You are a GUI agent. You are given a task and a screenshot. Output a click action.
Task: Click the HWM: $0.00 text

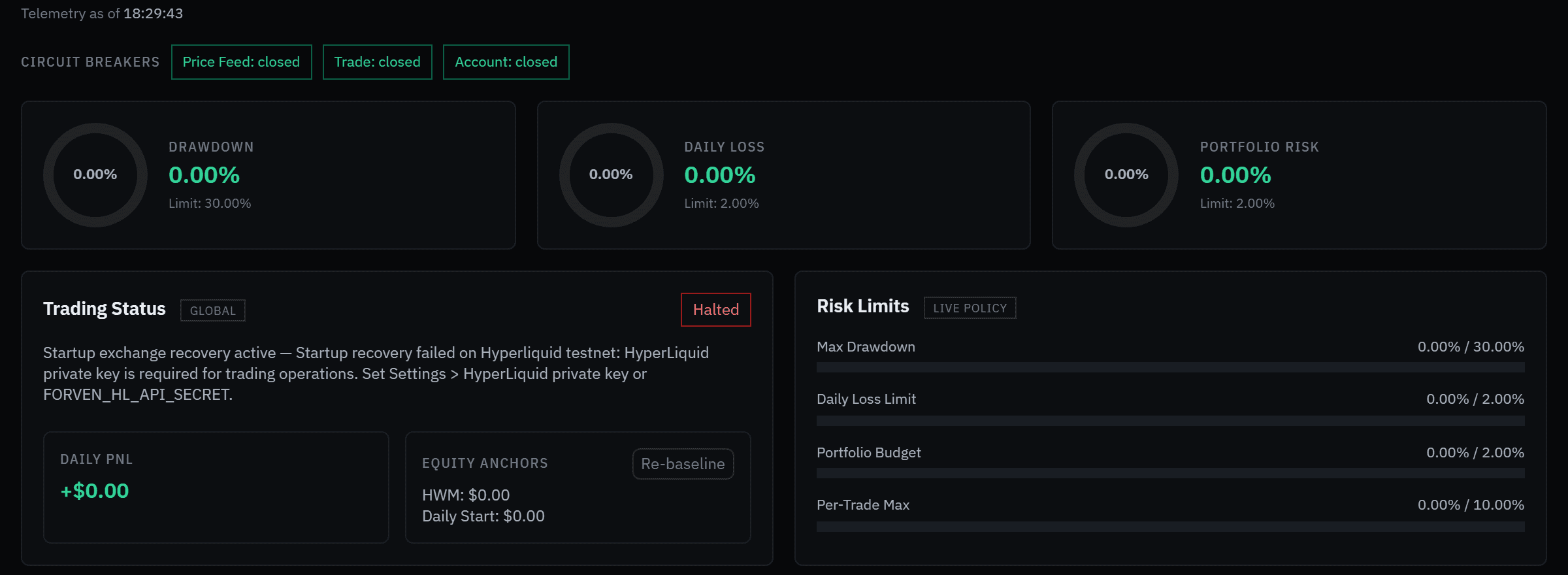pyautogui.click(x=466, y=495)
